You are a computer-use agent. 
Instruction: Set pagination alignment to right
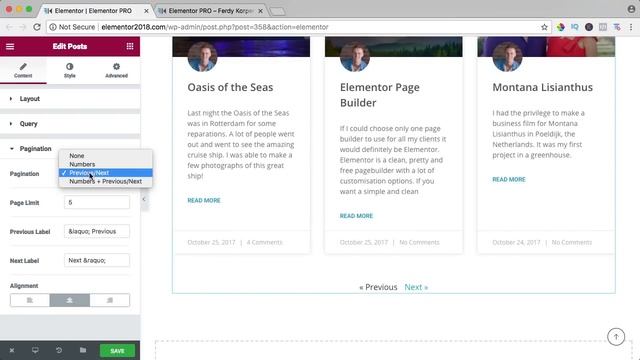click(110, 300)
